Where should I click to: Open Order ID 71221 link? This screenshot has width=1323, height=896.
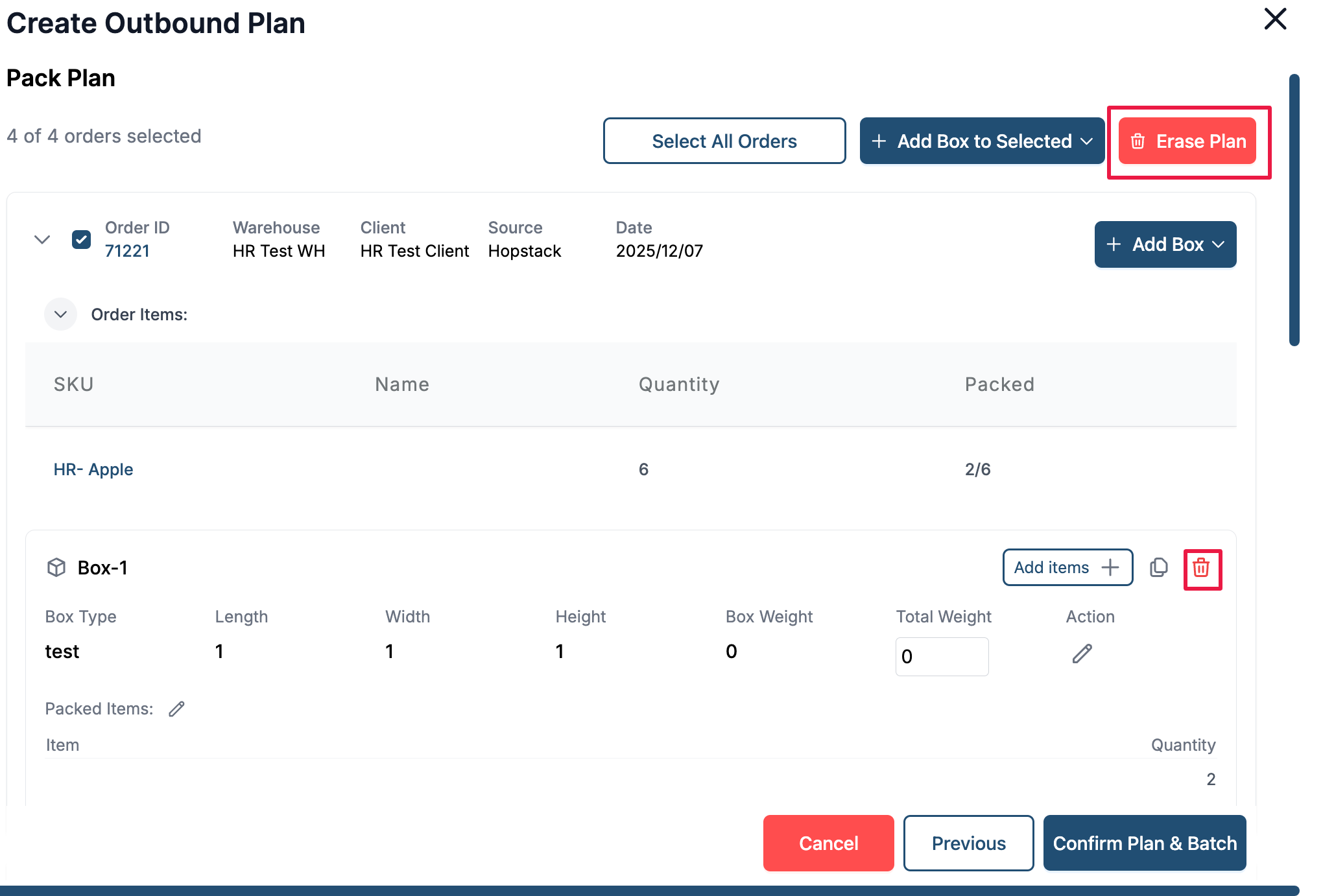[x=127, y=251]
